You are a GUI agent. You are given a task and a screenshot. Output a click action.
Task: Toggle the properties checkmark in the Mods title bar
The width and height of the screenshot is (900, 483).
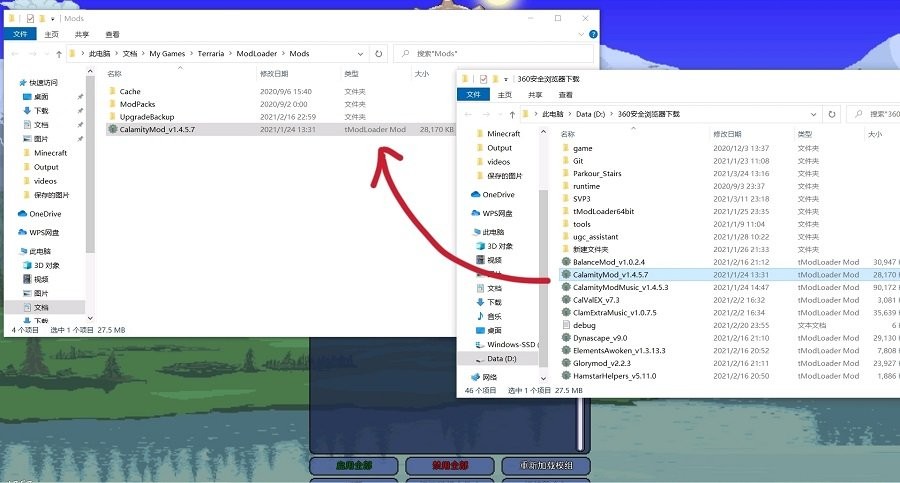[30, 18]
